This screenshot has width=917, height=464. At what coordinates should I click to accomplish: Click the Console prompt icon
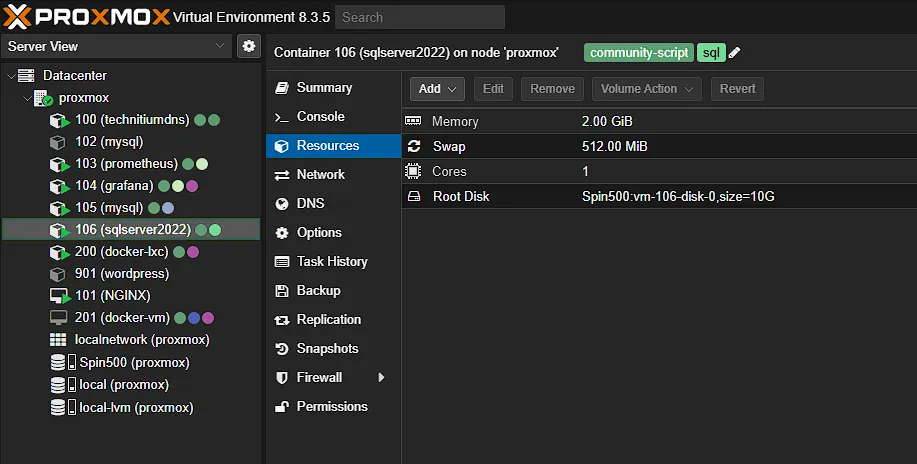282,117
